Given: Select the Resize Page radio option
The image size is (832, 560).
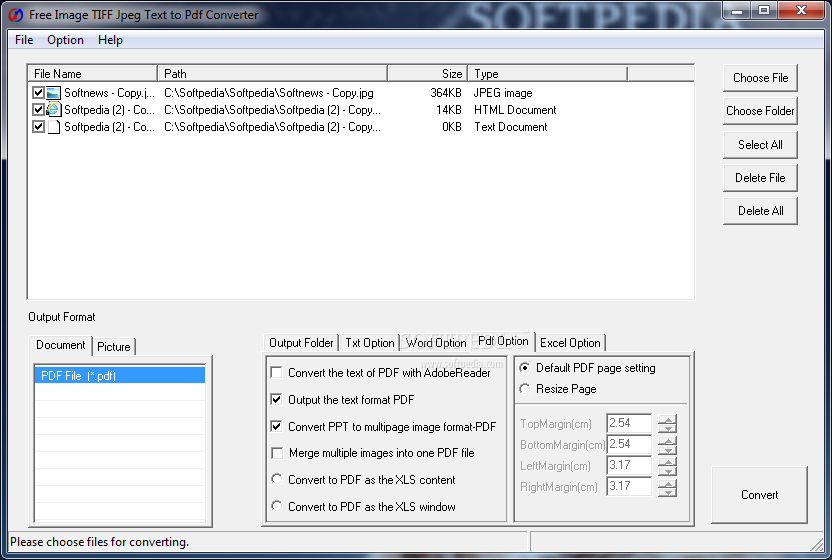Looking at the screenshot, I should click(525, 389).
